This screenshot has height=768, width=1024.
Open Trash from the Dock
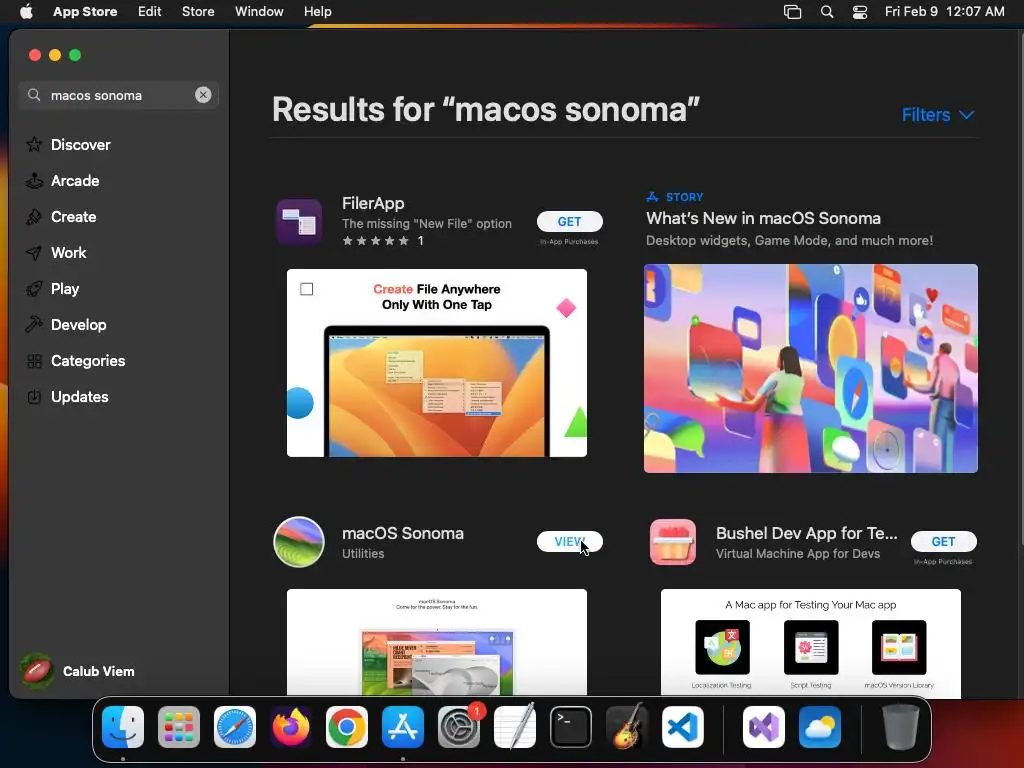coord(901,727)
